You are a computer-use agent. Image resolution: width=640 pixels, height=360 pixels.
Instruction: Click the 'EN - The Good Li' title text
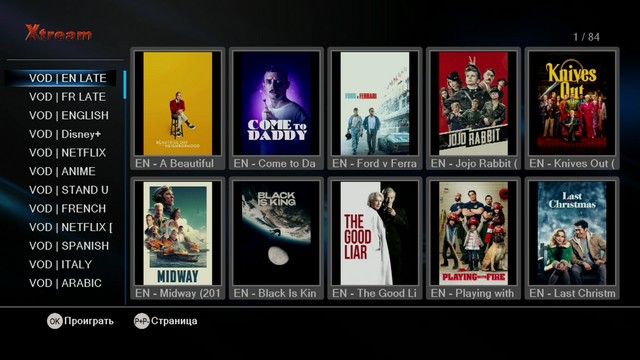(x=374, y=293)
